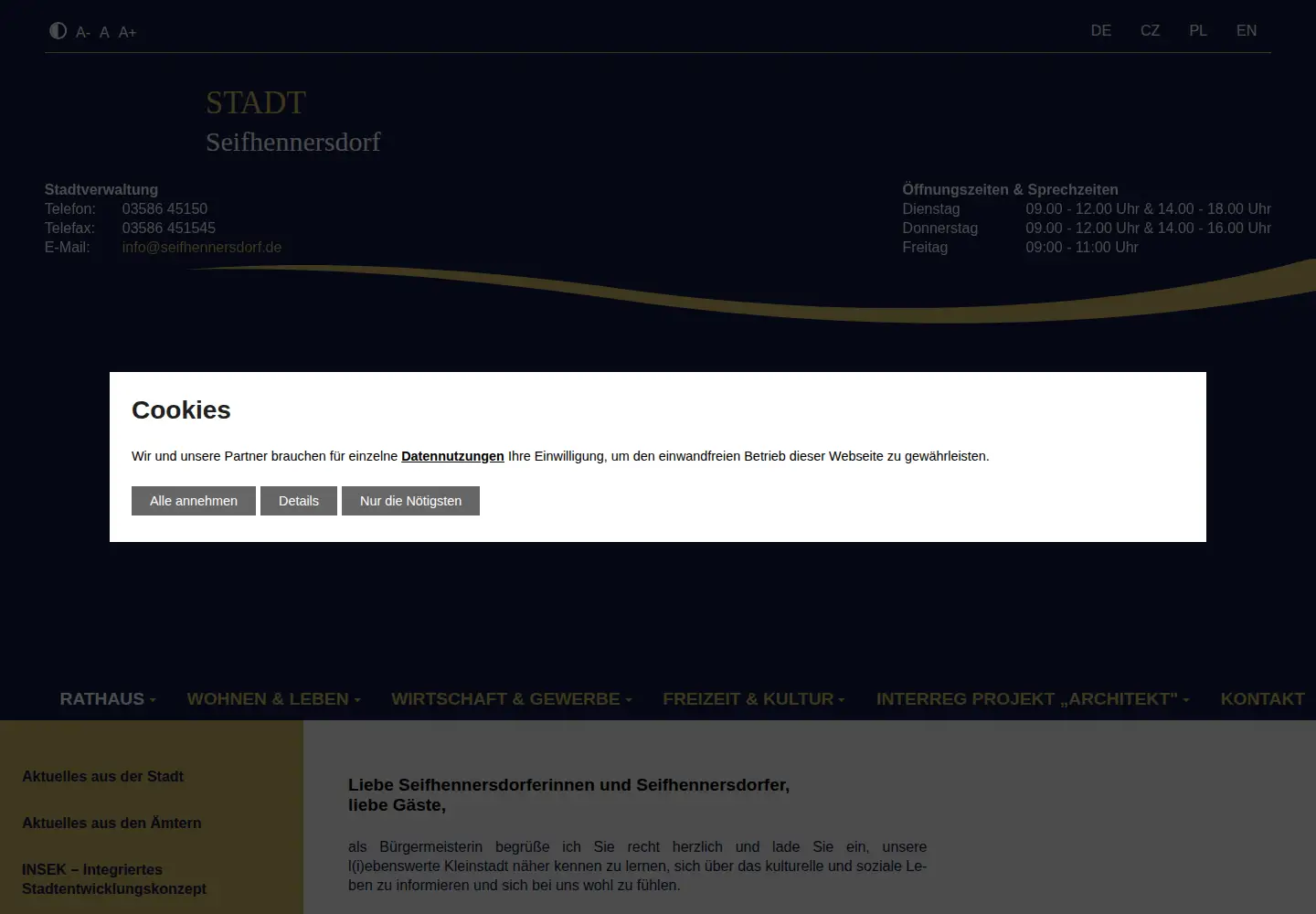Viewport: 1316px width, 914px height.
Task: Switch language to DE
Action: 1101,30
